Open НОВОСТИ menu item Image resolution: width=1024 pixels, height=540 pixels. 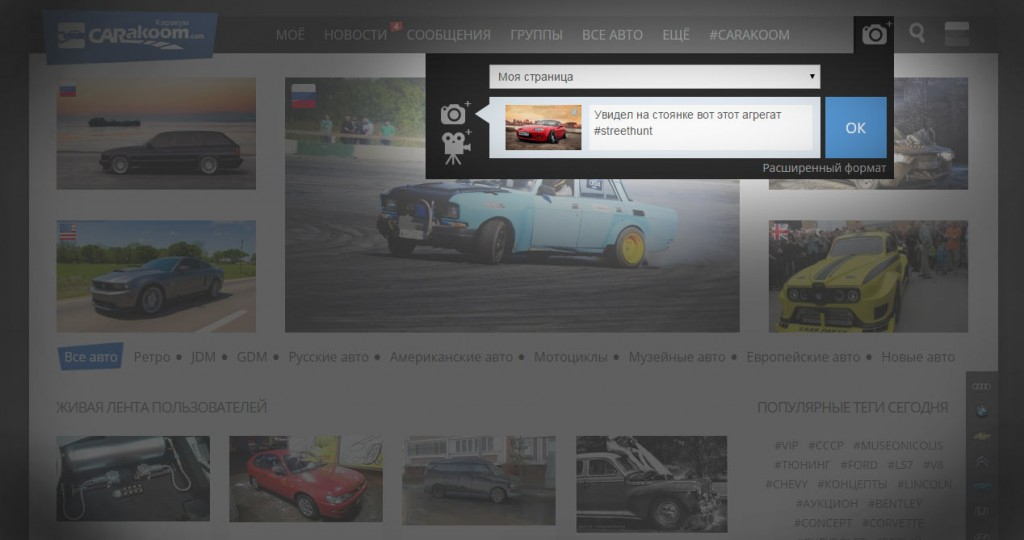355,35
